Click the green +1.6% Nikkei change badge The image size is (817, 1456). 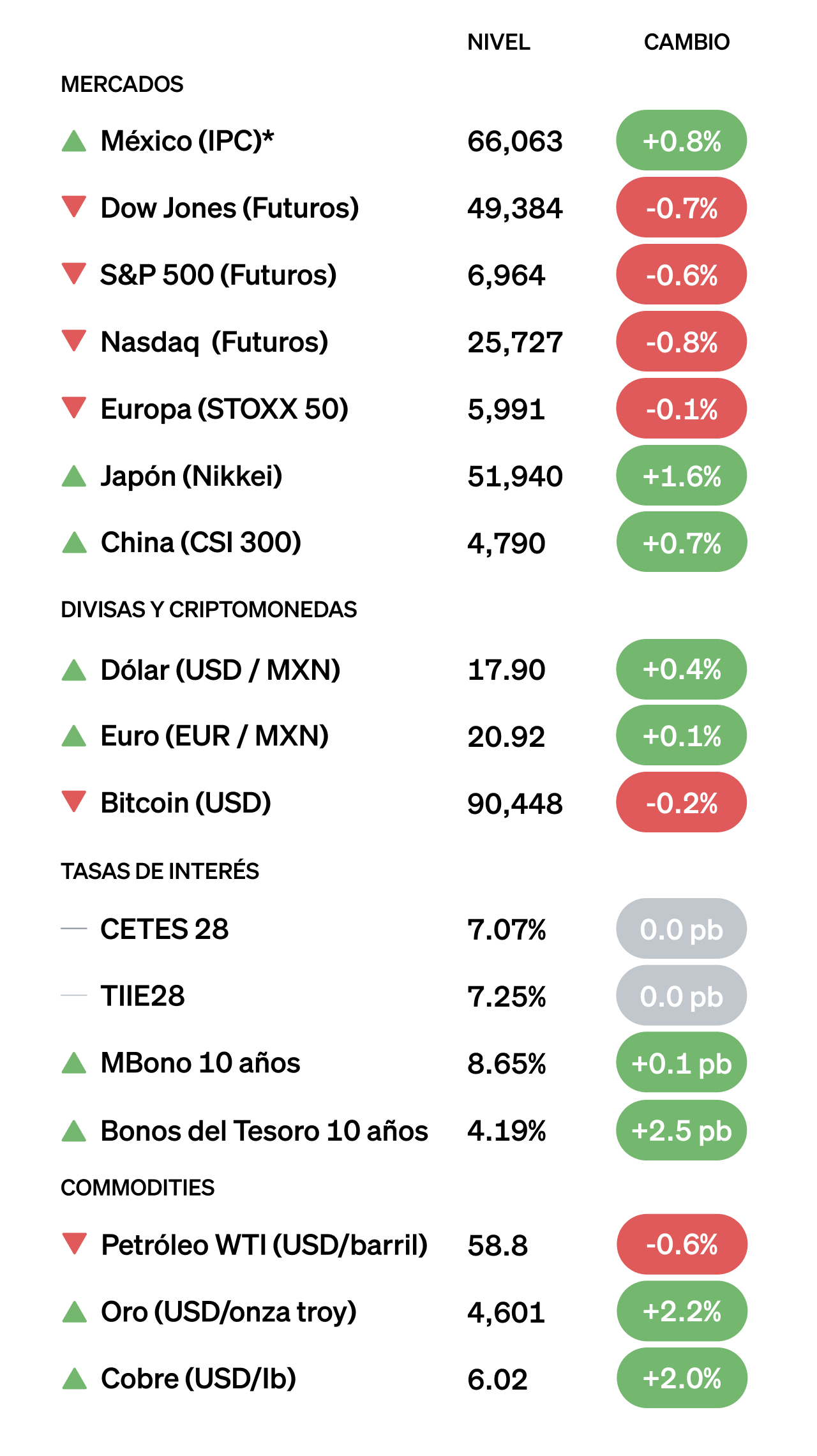pos(681,476)
